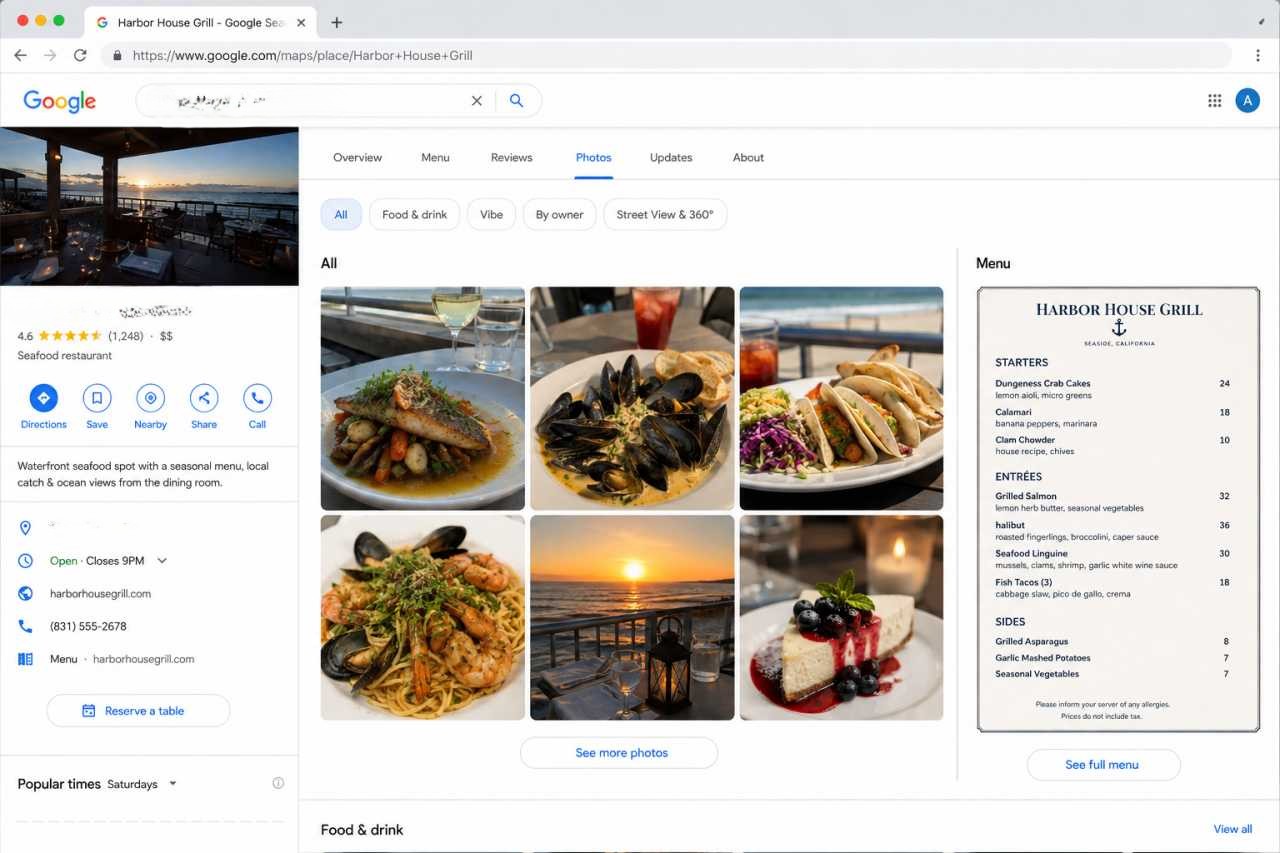Click the browser forward arrow
Viewport: 1280px width, 853px height.
coord(50,55)
